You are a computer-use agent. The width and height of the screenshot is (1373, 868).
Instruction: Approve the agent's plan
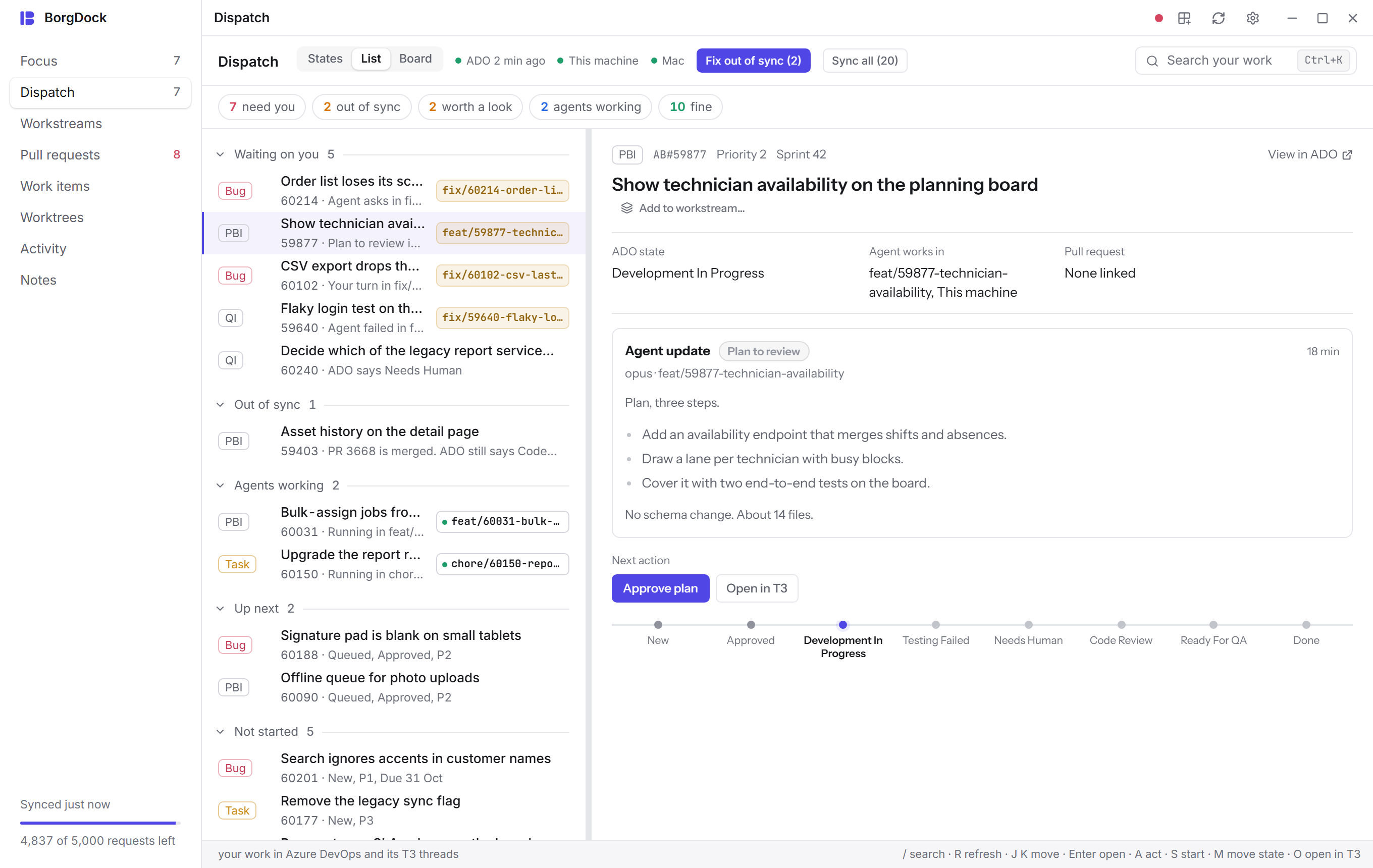point(660,589)
